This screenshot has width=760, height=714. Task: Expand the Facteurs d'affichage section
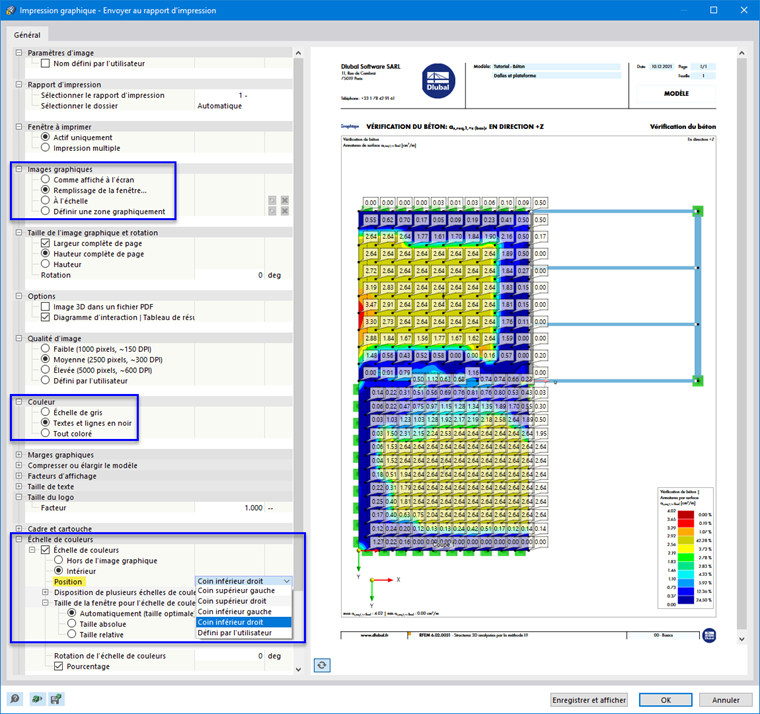[x=18, y=476]
